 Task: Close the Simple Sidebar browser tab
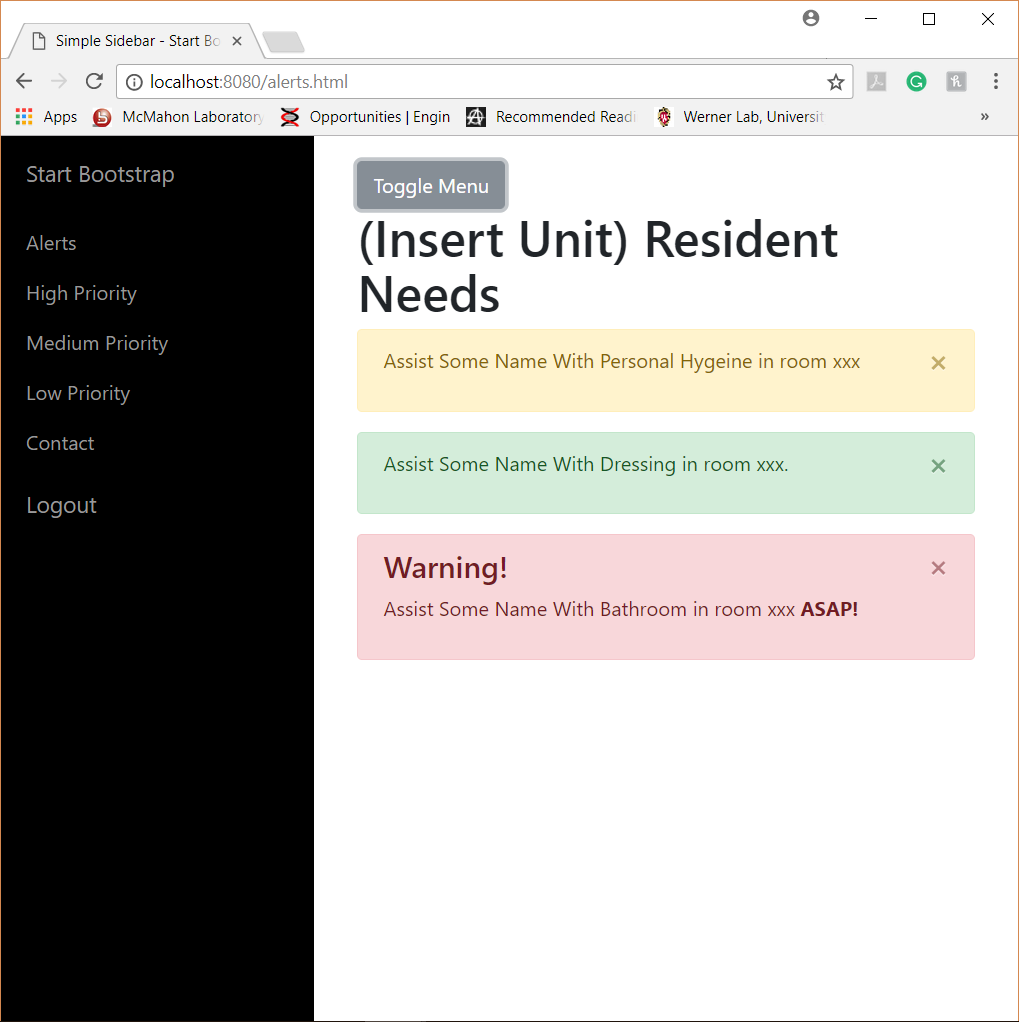[x=237, y=41]
